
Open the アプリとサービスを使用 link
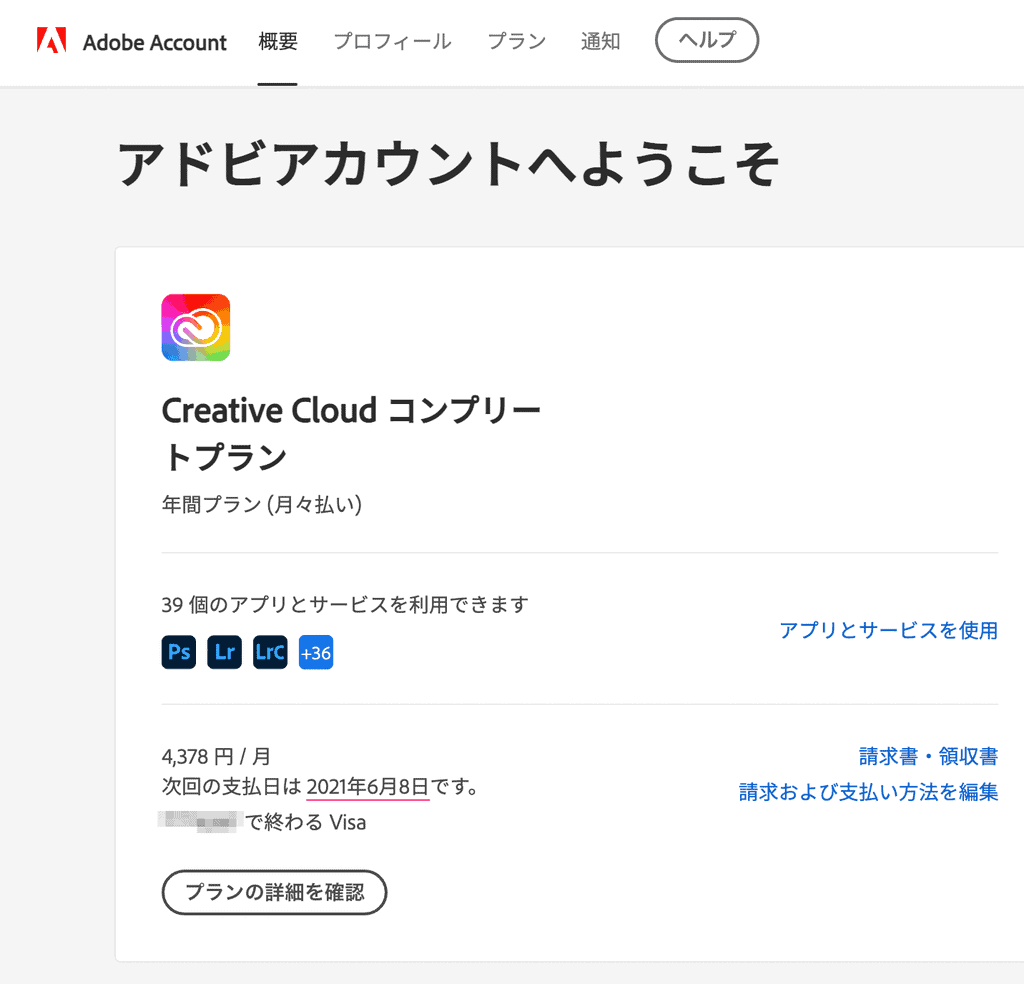(888, 630)
